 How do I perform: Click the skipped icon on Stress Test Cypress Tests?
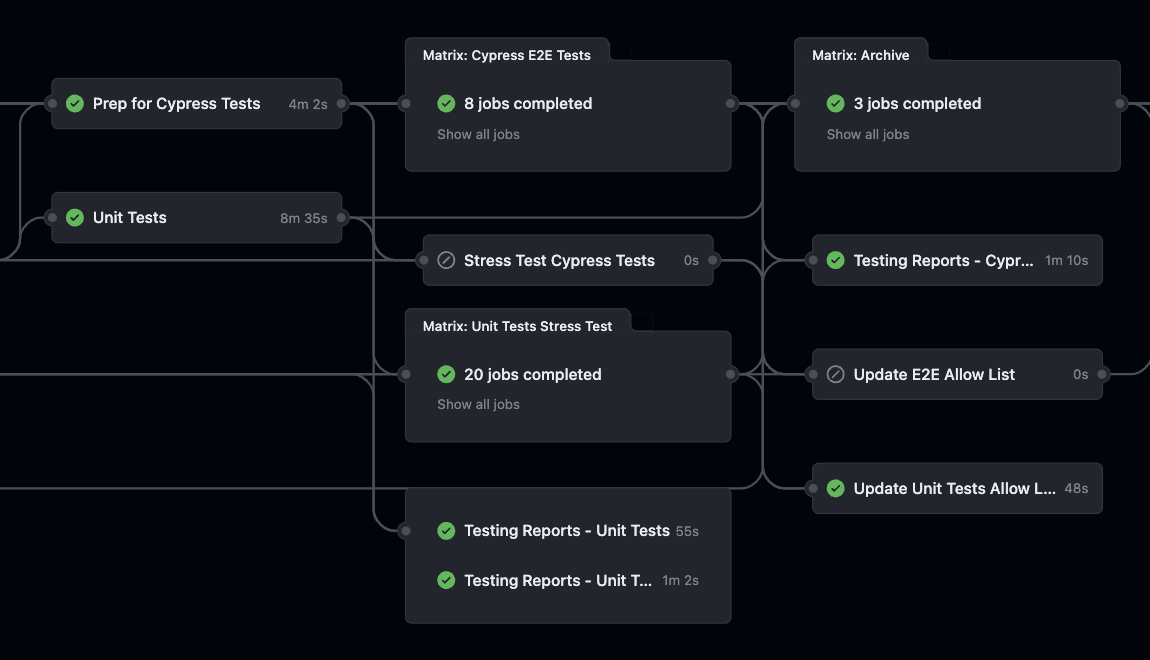[x=445, y=260]
